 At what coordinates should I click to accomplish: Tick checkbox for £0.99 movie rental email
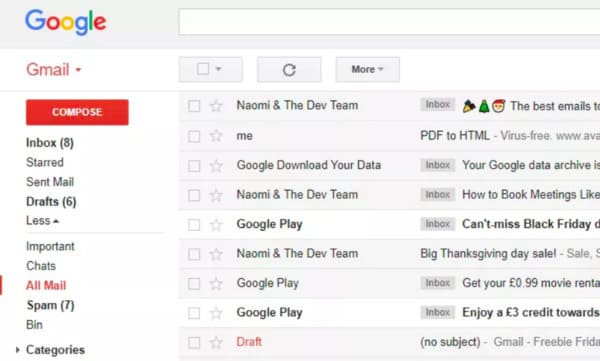194,284
